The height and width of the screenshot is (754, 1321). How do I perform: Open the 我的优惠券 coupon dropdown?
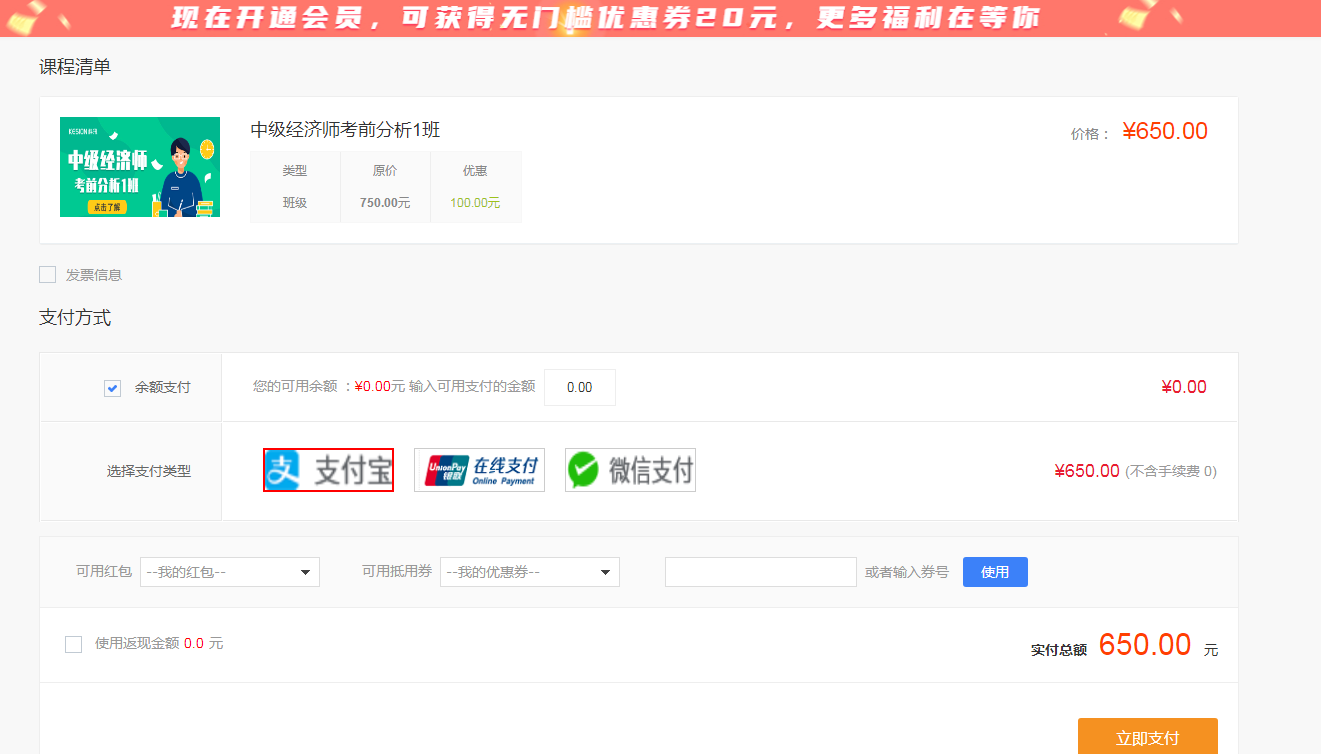click(x=529, y=572)
